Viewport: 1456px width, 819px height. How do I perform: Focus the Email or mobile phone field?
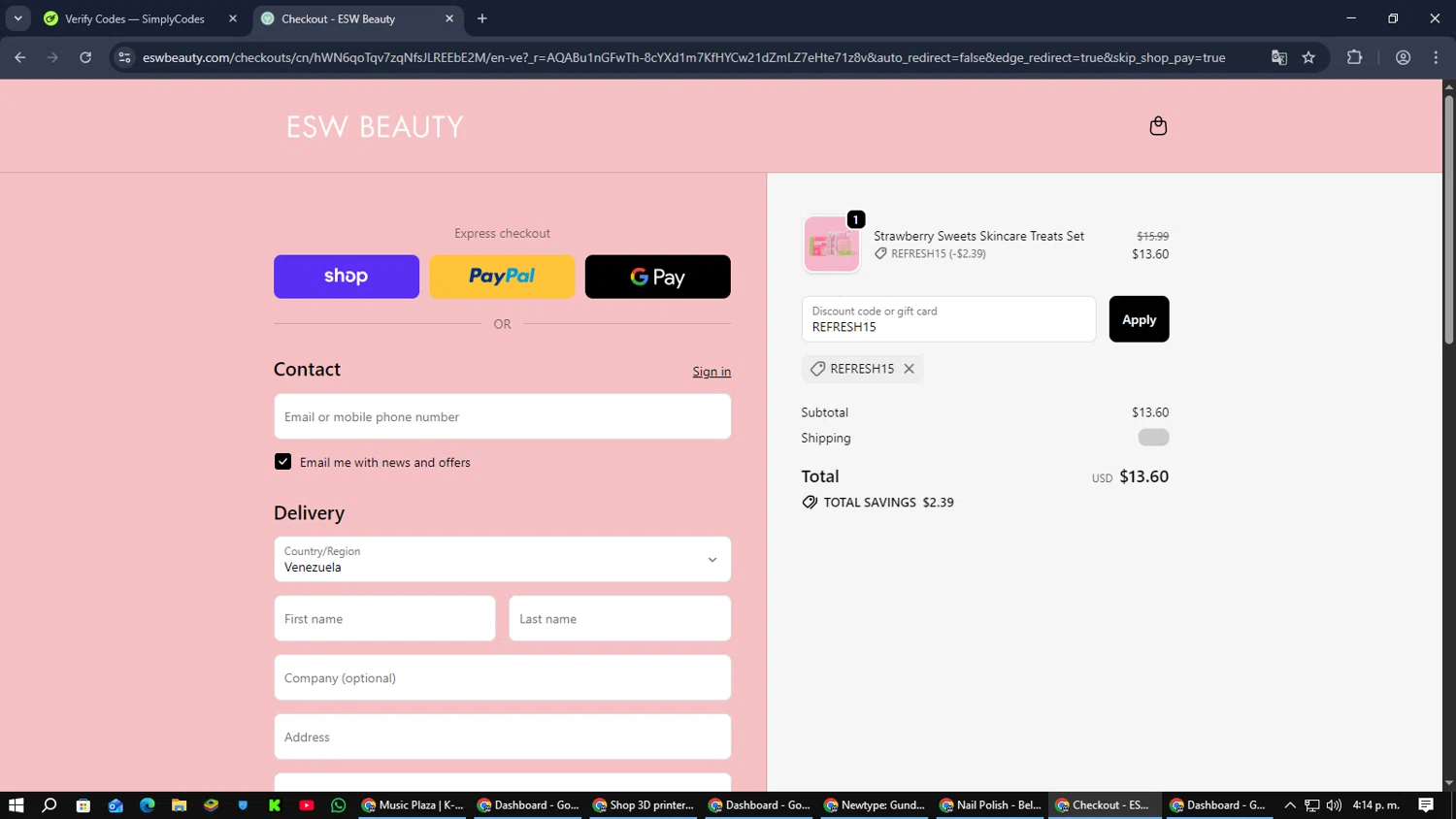[502, 416]
